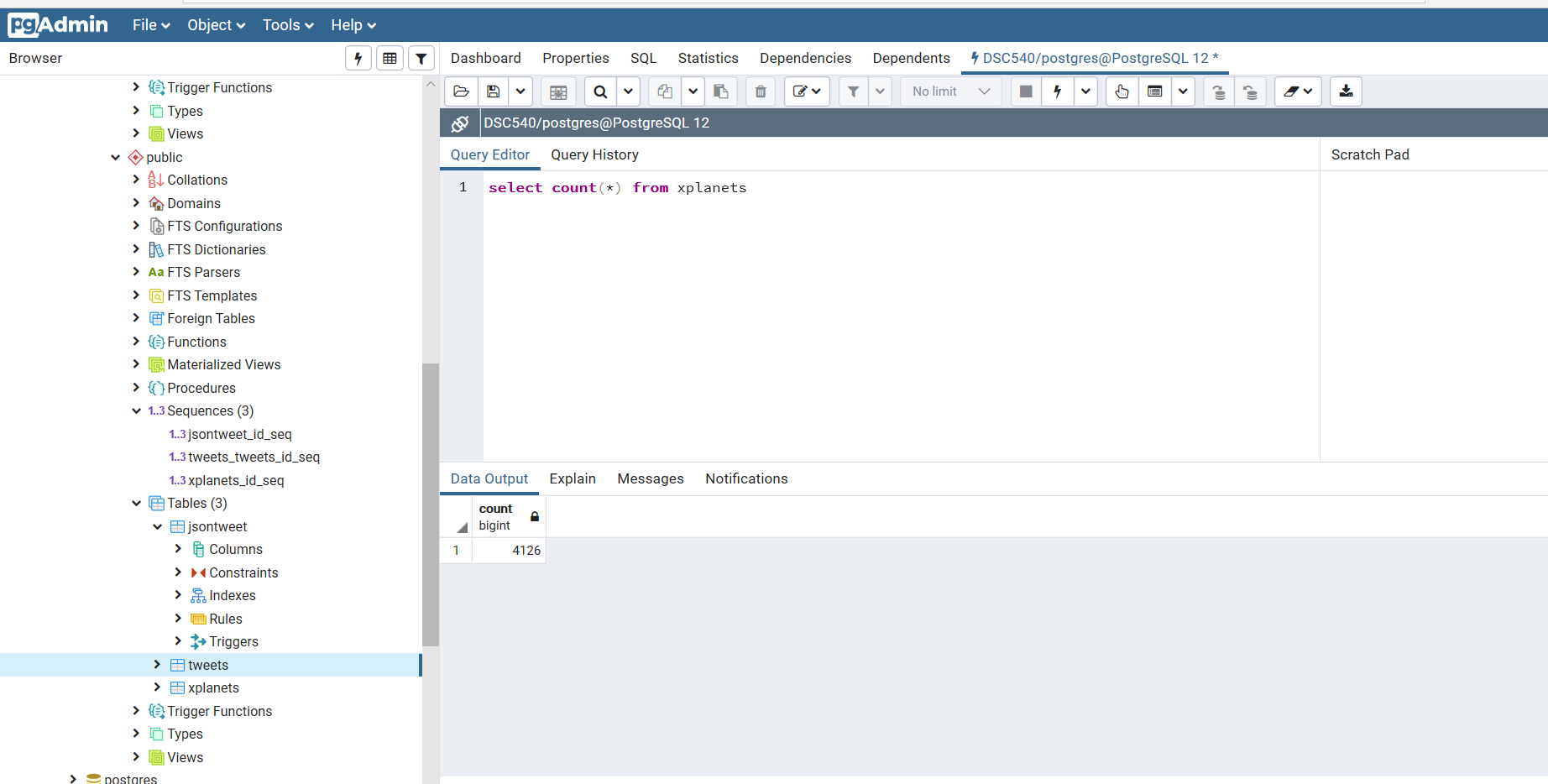1548x784 pixels.
Task: Expand the xplanets table node
Action: click(157, 687)
